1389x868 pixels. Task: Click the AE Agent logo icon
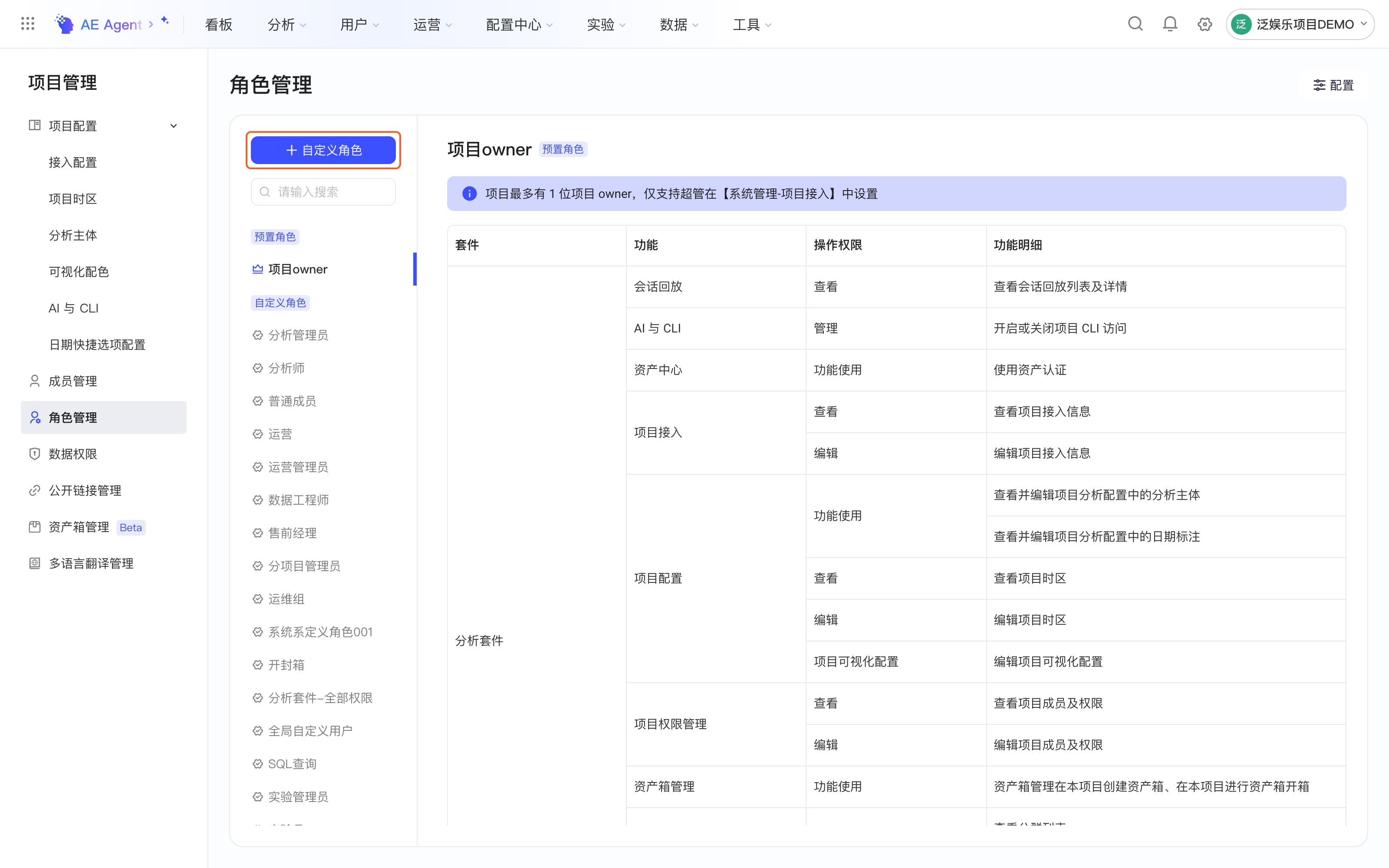tap(65, 24)
